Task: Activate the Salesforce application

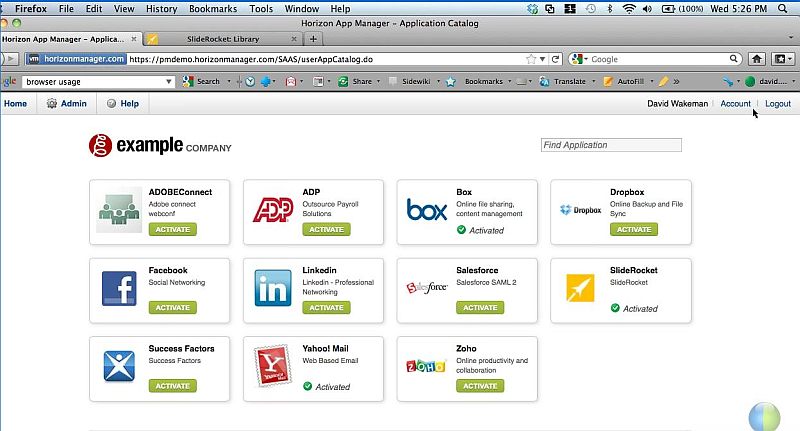Action: click(x=480, y=308)
